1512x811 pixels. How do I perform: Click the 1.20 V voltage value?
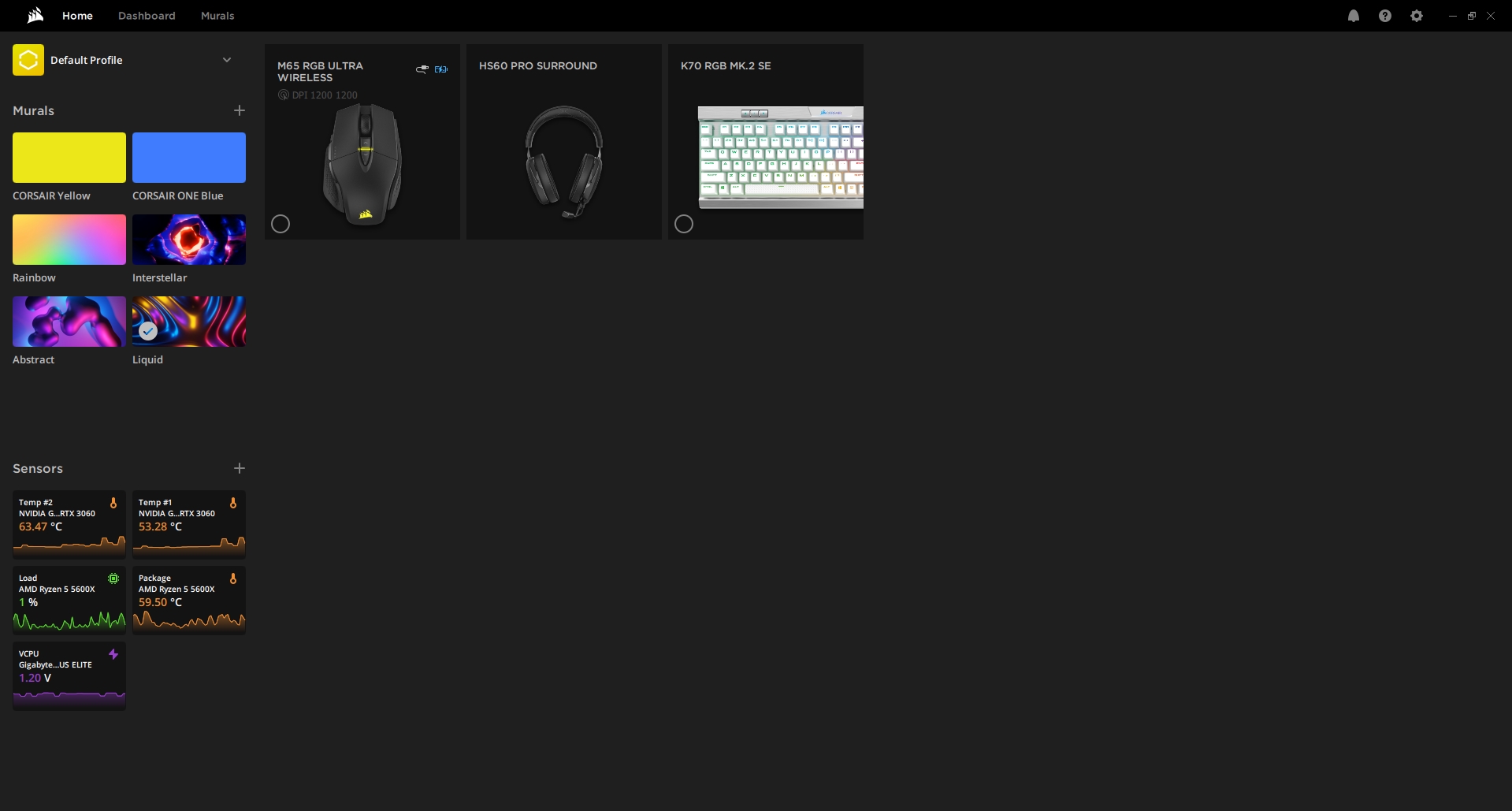click(35, 678)
